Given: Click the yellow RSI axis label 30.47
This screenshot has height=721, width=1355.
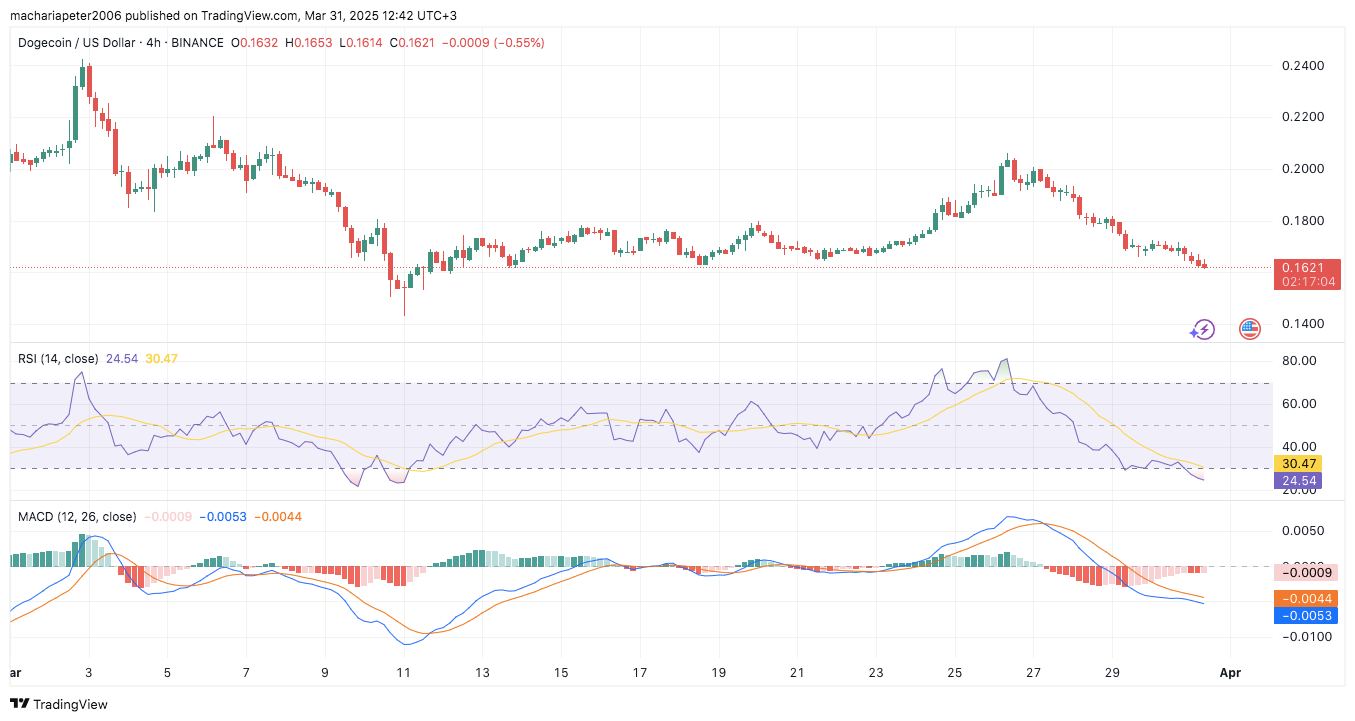Looking at the screenshot, I should click(1297, 464).
